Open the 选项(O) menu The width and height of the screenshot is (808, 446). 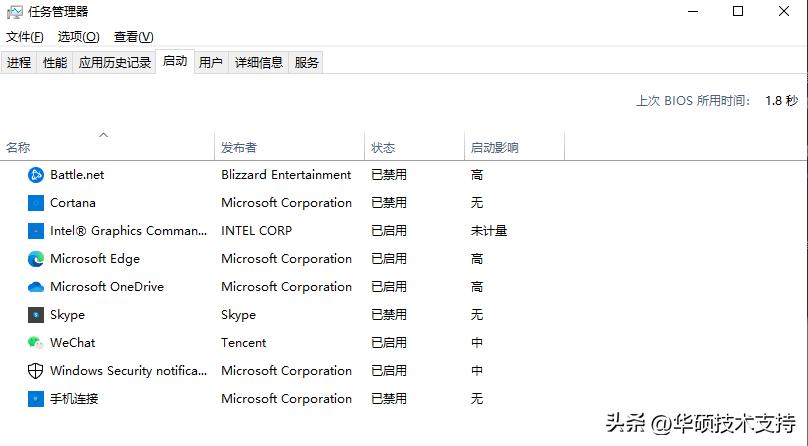click(78, 37)
